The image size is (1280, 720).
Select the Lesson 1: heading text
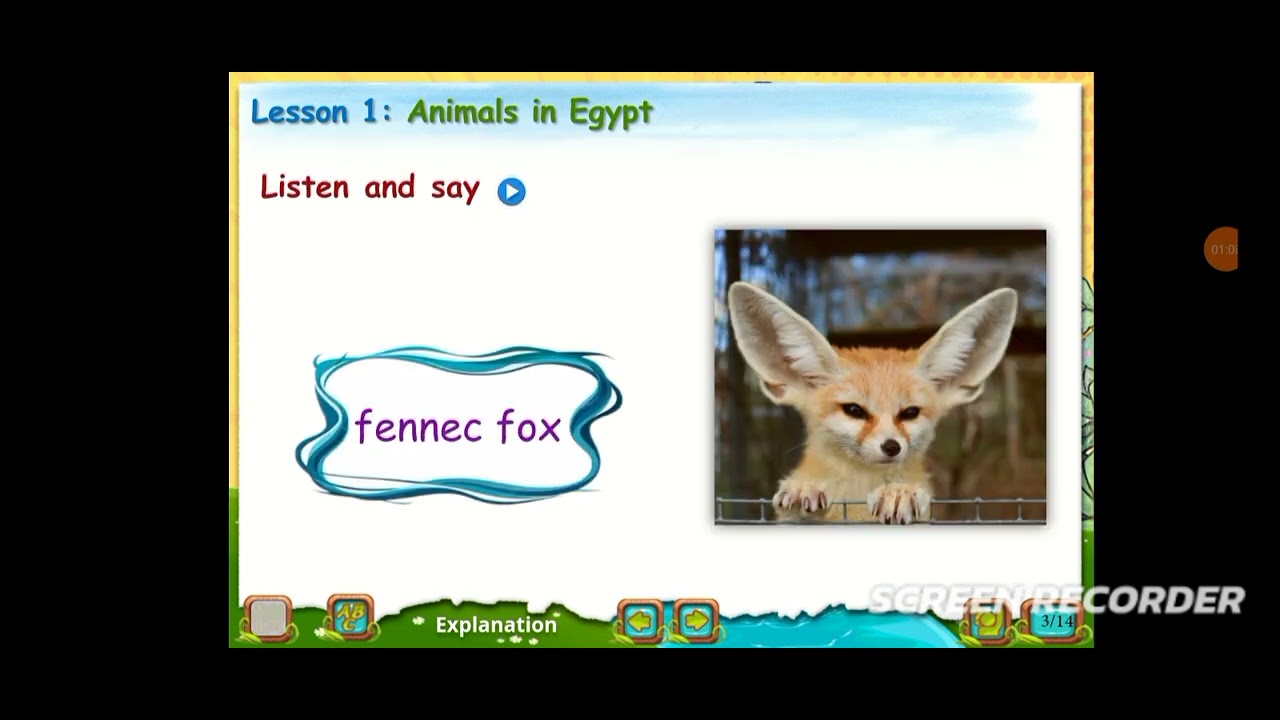coord(321,111)
